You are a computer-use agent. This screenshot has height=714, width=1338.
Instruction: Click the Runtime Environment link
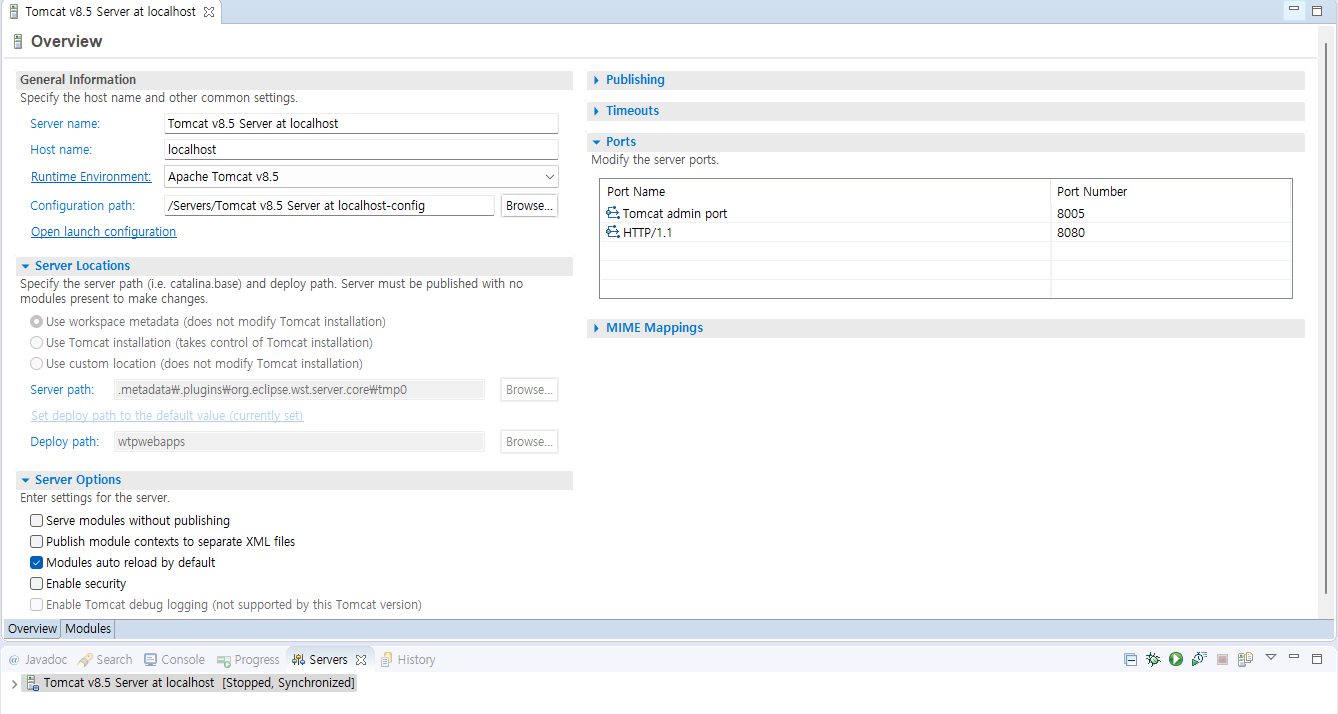tap(91, 177)
